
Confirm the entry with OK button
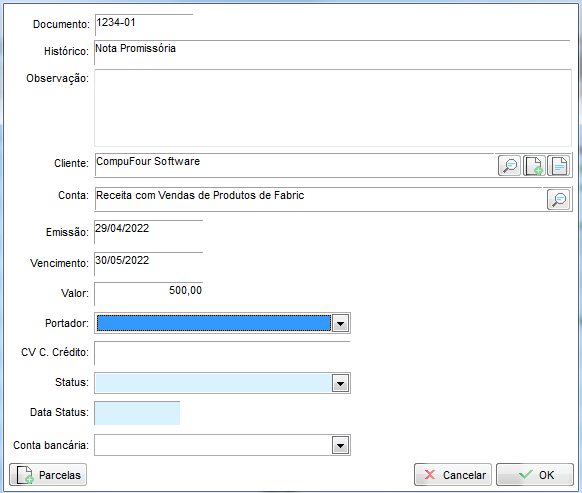pos(535,474)
